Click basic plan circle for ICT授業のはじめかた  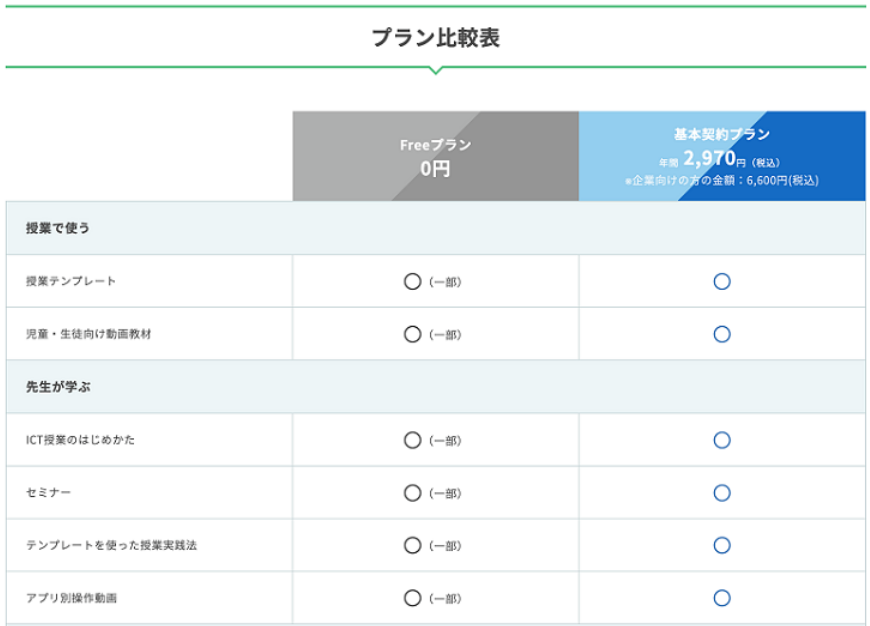point(722,440)
